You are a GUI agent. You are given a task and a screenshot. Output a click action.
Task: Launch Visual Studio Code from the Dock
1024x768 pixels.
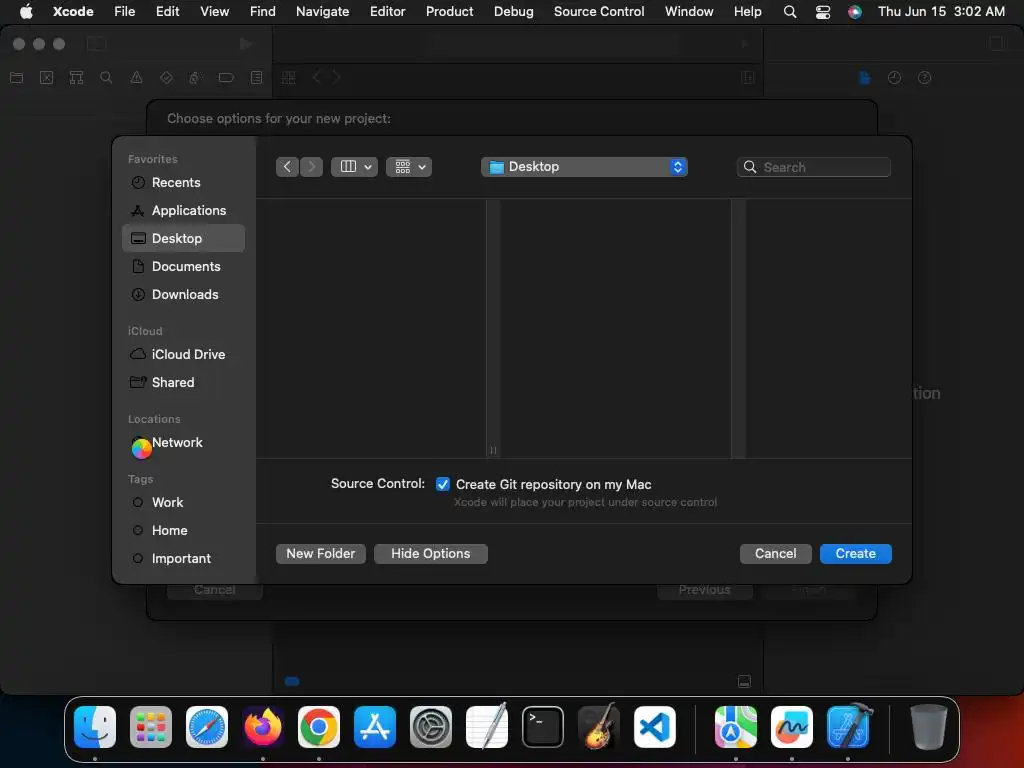(x=655, y=727)
